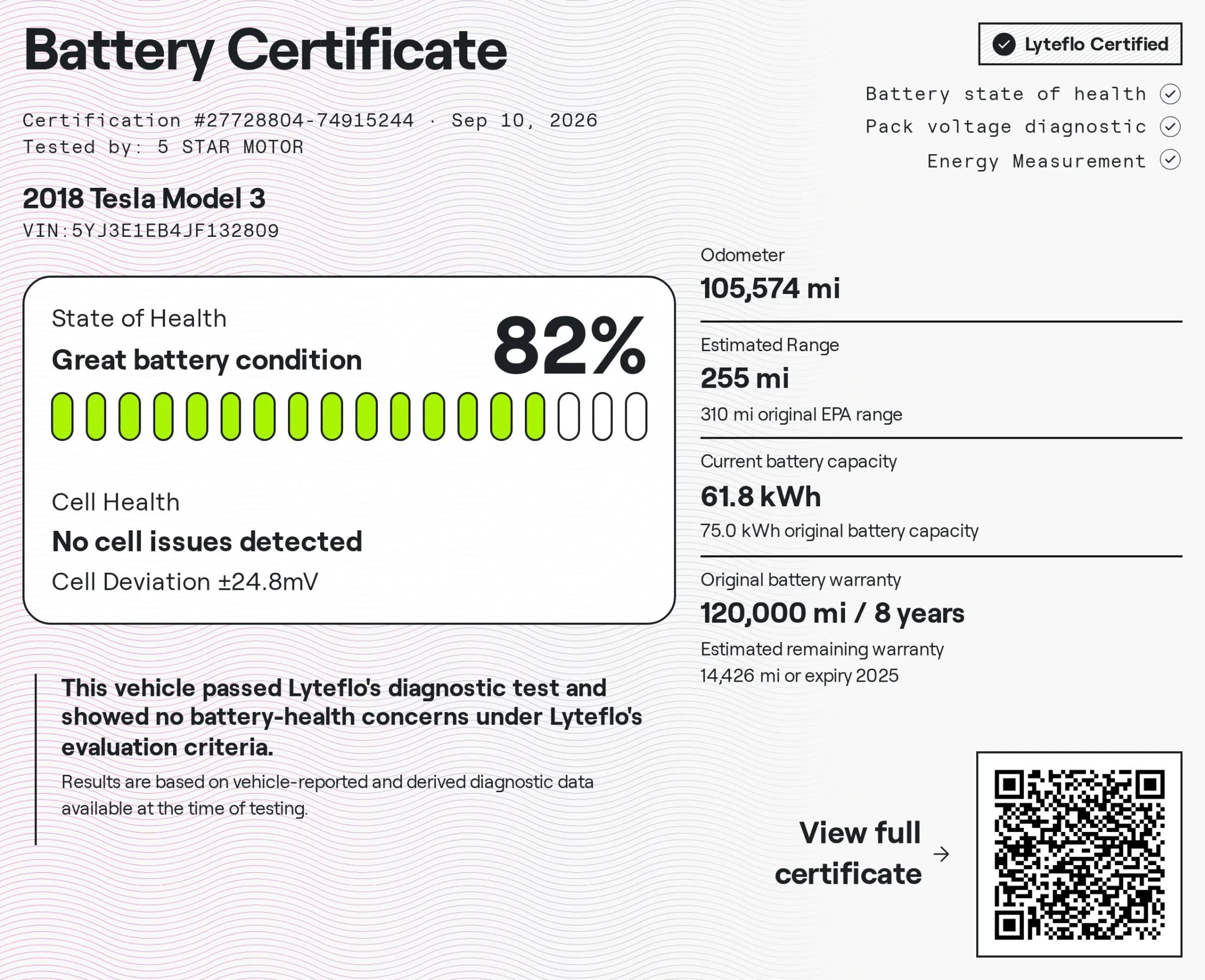Viewport: 1205px width, 980px height.
Task: Click the Lyteflo Certified badge label
Action: 1096,44
